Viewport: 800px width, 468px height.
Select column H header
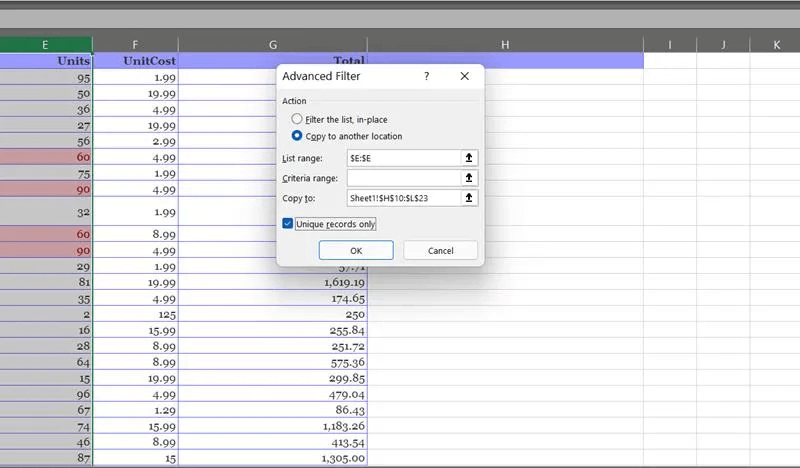coord(505,44)
